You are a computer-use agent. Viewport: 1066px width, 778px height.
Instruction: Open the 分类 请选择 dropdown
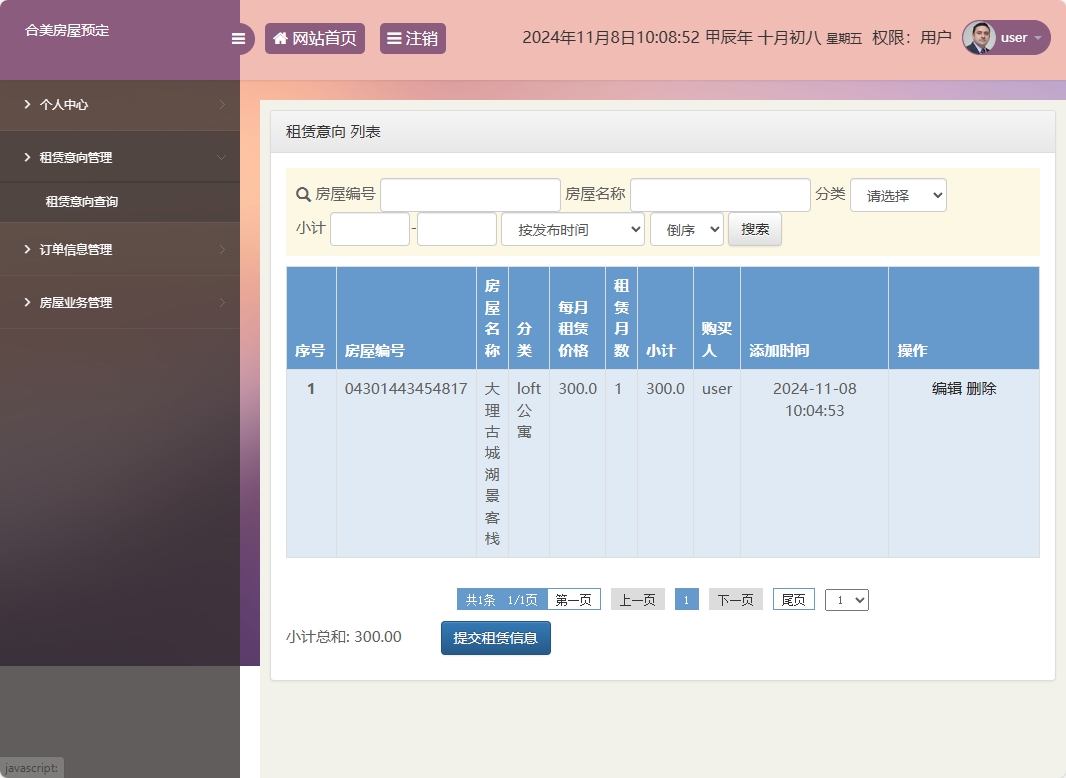tap(898, 194)
